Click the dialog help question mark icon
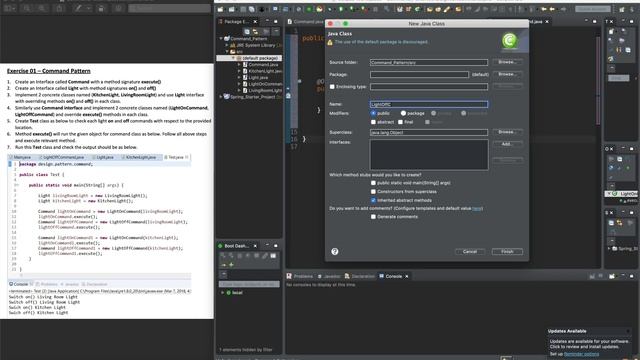Screen dimensions: 640x360 pos(335,251)
